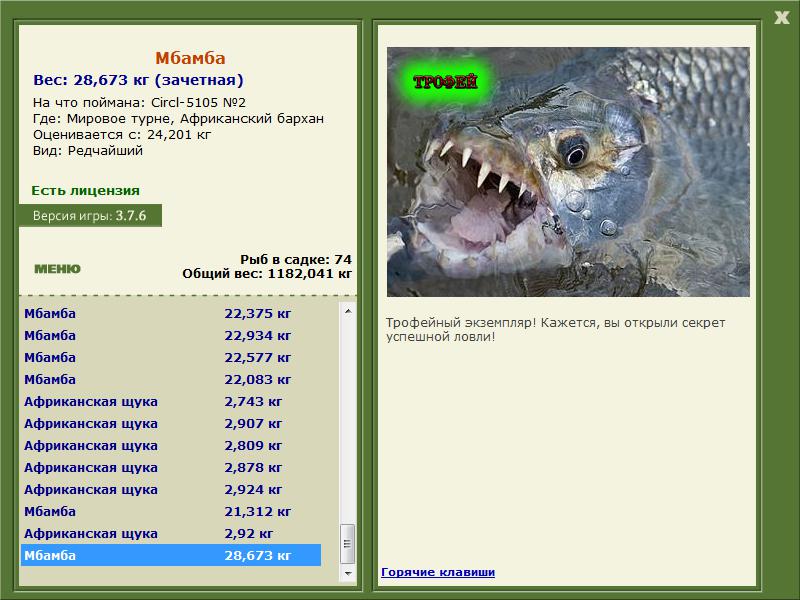Open the МЕНЮ button
The height and width of the screenshot is (600, 800).
(57, 269)
